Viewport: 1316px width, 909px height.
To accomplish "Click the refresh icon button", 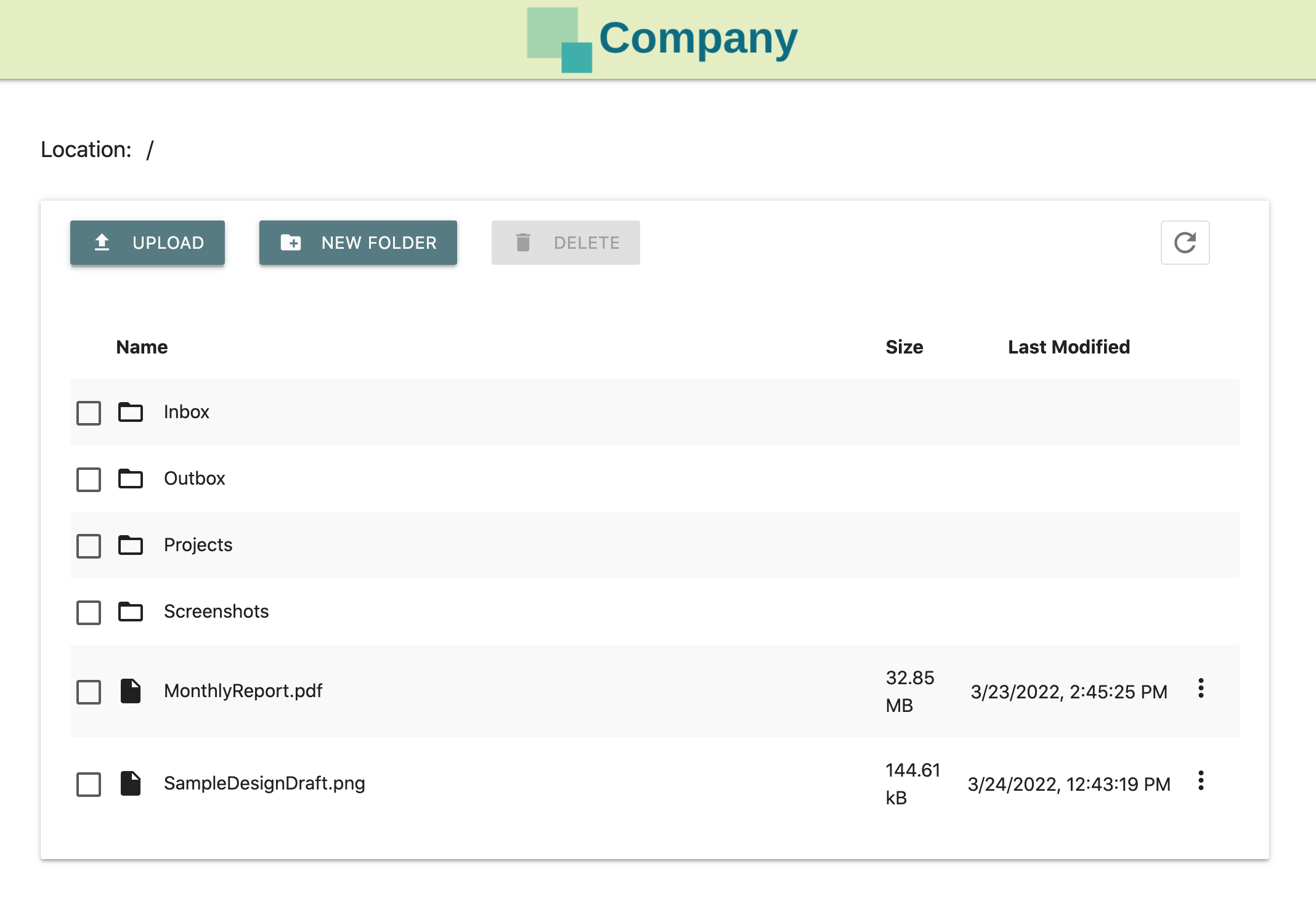I will [1184, 243].
